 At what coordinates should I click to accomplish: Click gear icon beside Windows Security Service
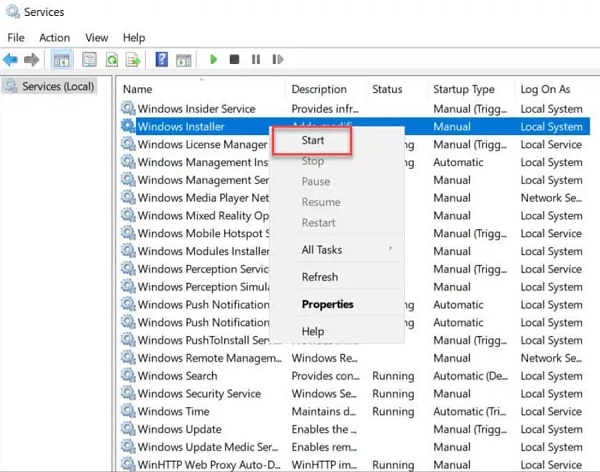point(128,393)
